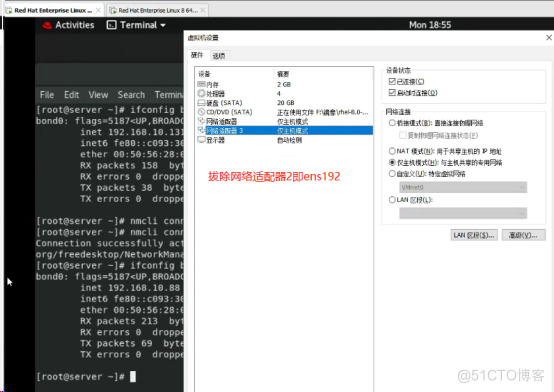Click the CD/DVD file path summary
Image resolution: width=554 pixels, height=392 pixels.
pyautogui.click(x=323, y=112)
